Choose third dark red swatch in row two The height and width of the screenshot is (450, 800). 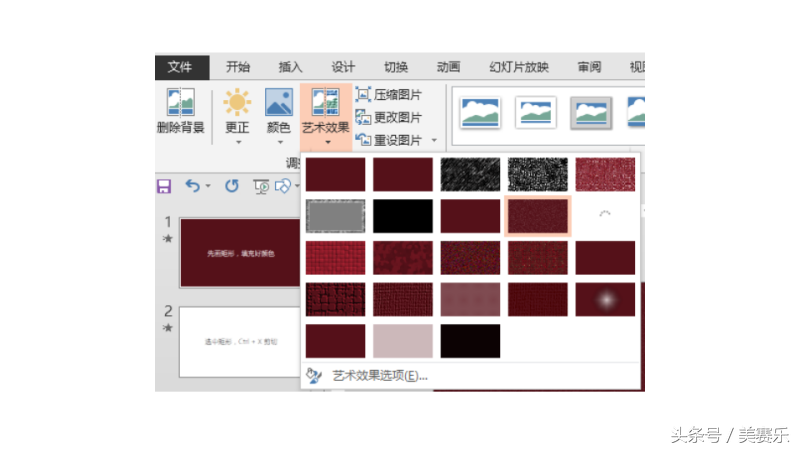point(470,216)
